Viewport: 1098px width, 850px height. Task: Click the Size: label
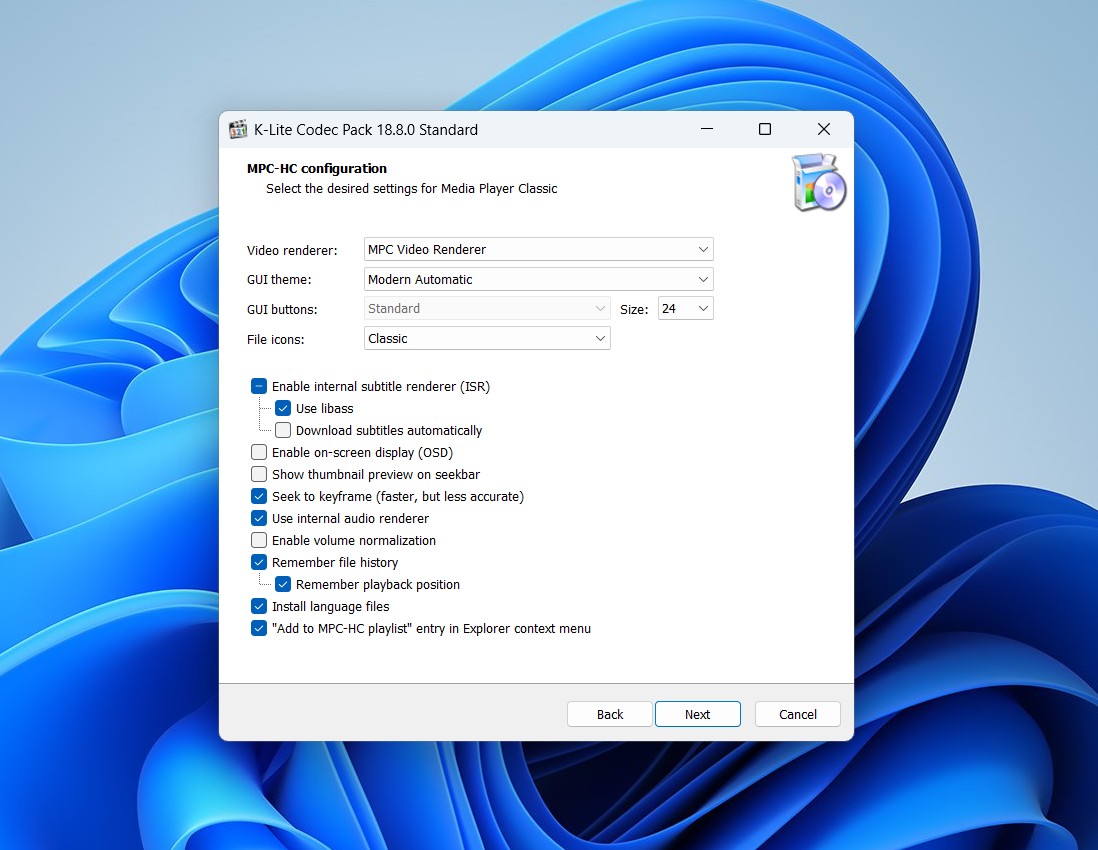coord(634,309)
